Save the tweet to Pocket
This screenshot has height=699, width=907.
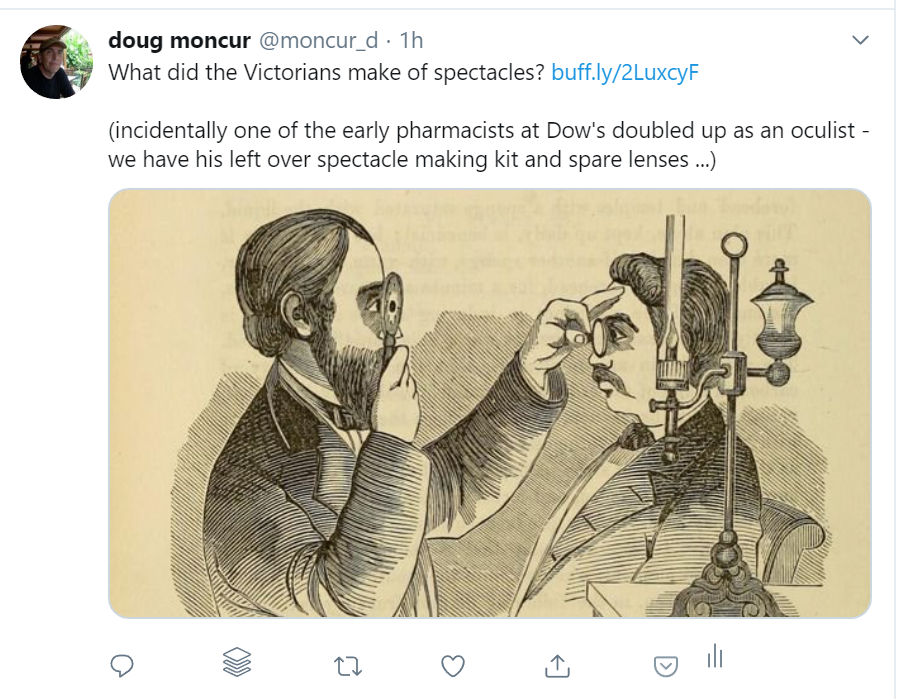(x=666, y=665)
